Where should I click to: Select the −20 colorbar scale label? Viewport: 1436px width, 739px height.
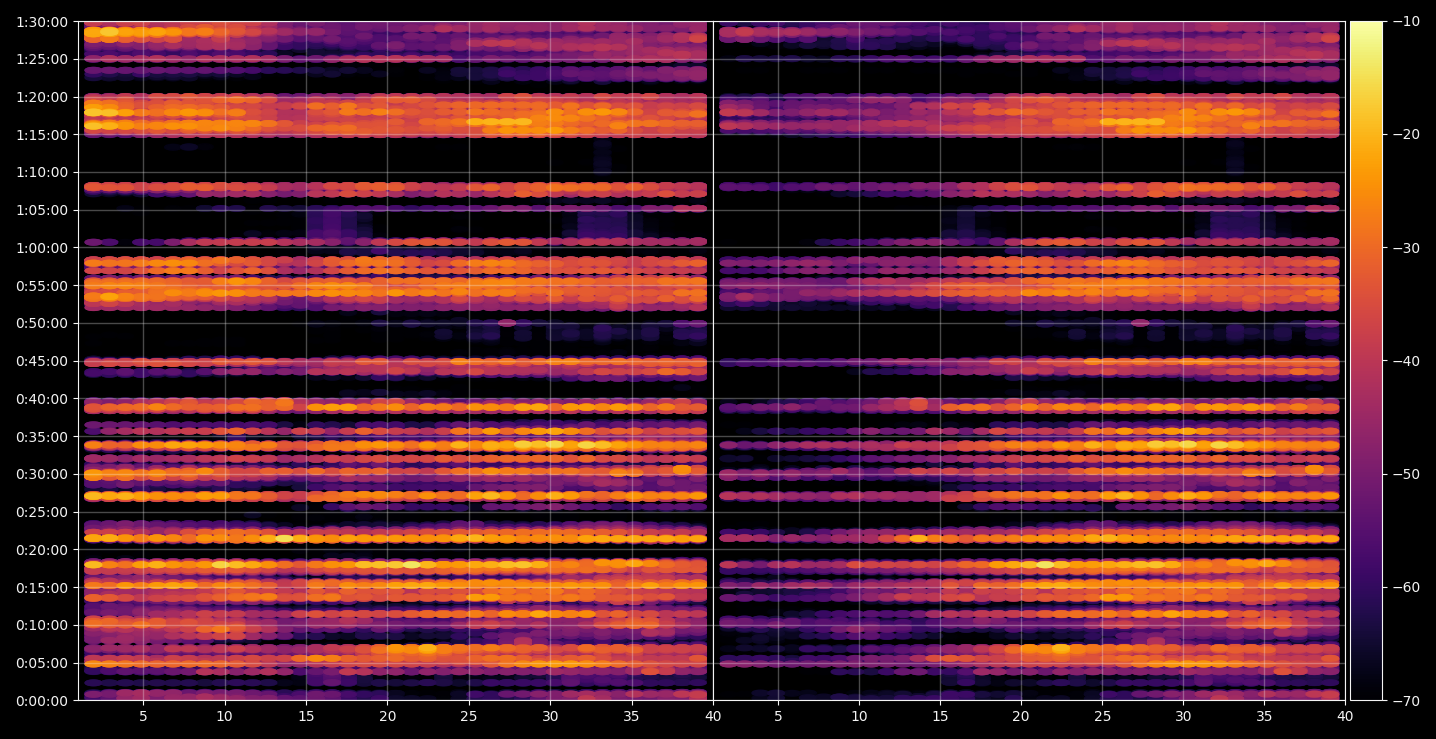click(1404, 135)
